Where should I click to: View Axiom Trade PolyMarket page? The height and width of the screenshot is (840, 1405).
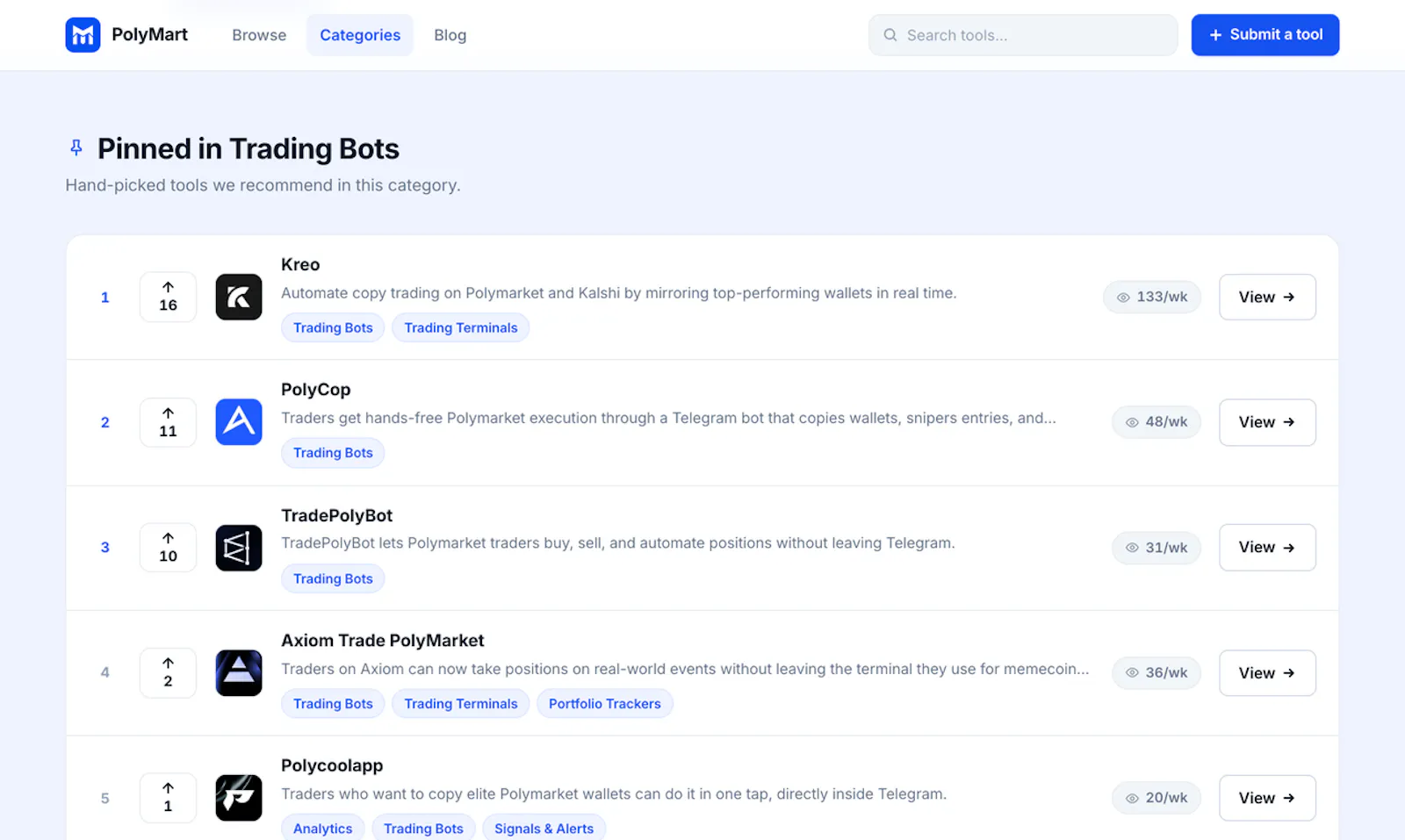pyautogui.click(x=1267, y=673)
